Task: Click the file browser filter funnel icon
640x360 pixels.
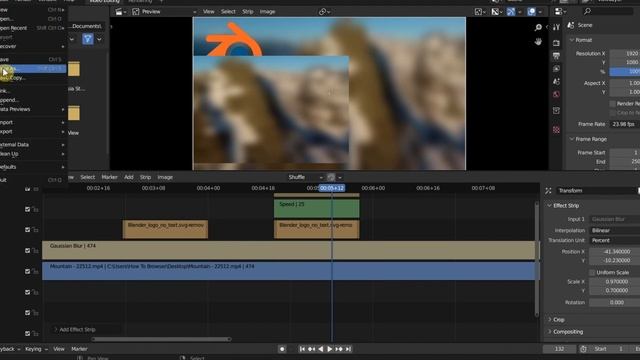Action: pos(88,39)
